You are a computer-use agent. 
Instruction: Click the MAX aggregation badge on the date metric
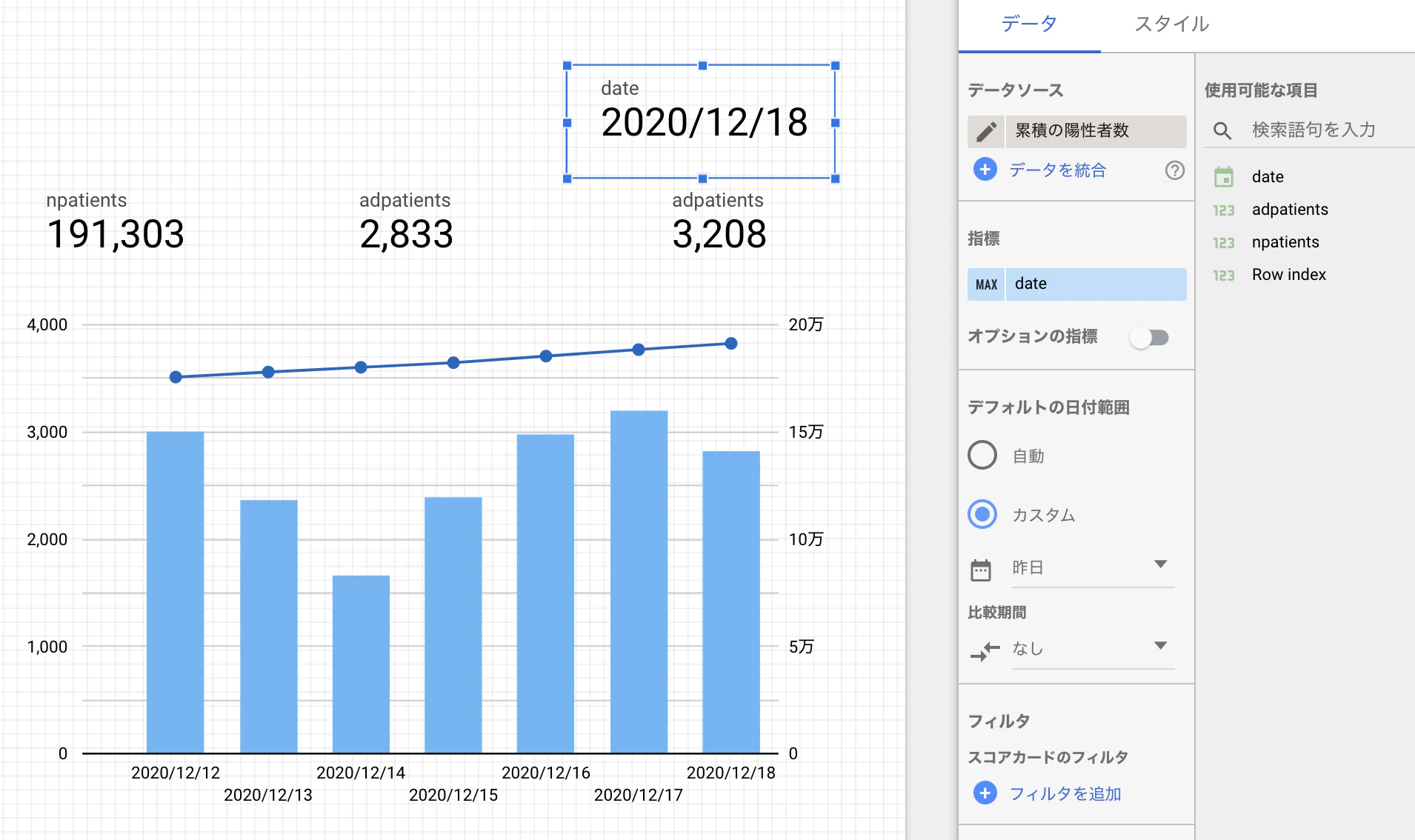[x=986, y=284]
